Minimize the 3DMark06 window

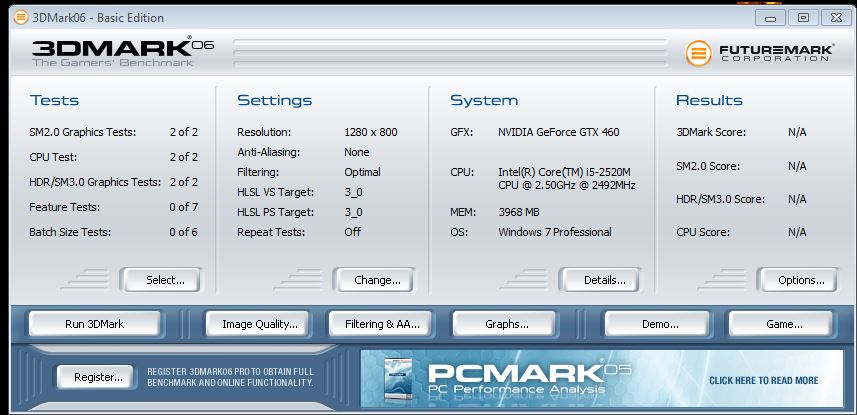pyautogui.click(x=771, y=17)
